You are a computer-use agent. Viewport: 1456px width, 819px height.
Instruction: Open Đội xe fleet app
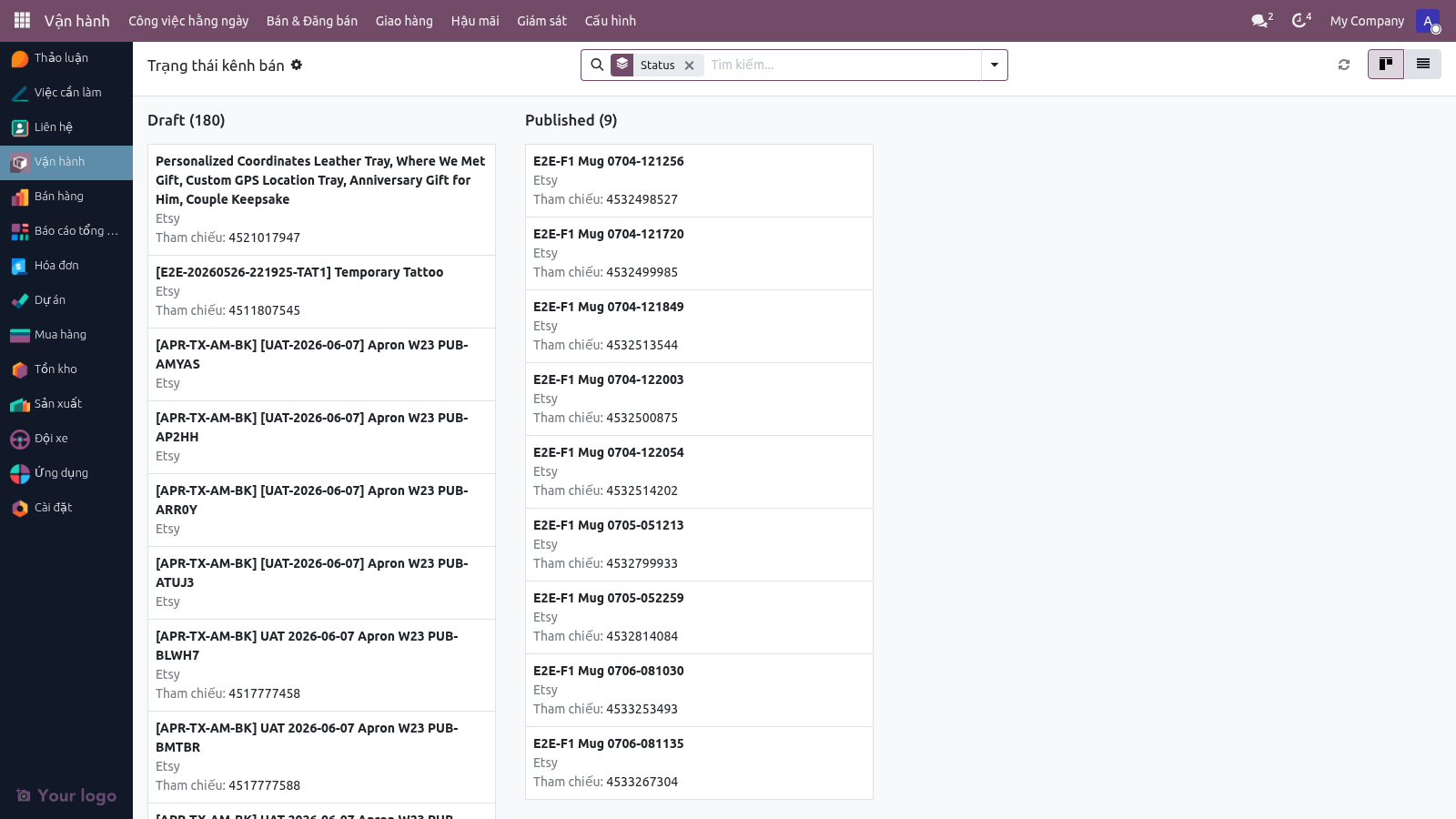point(66,439)
